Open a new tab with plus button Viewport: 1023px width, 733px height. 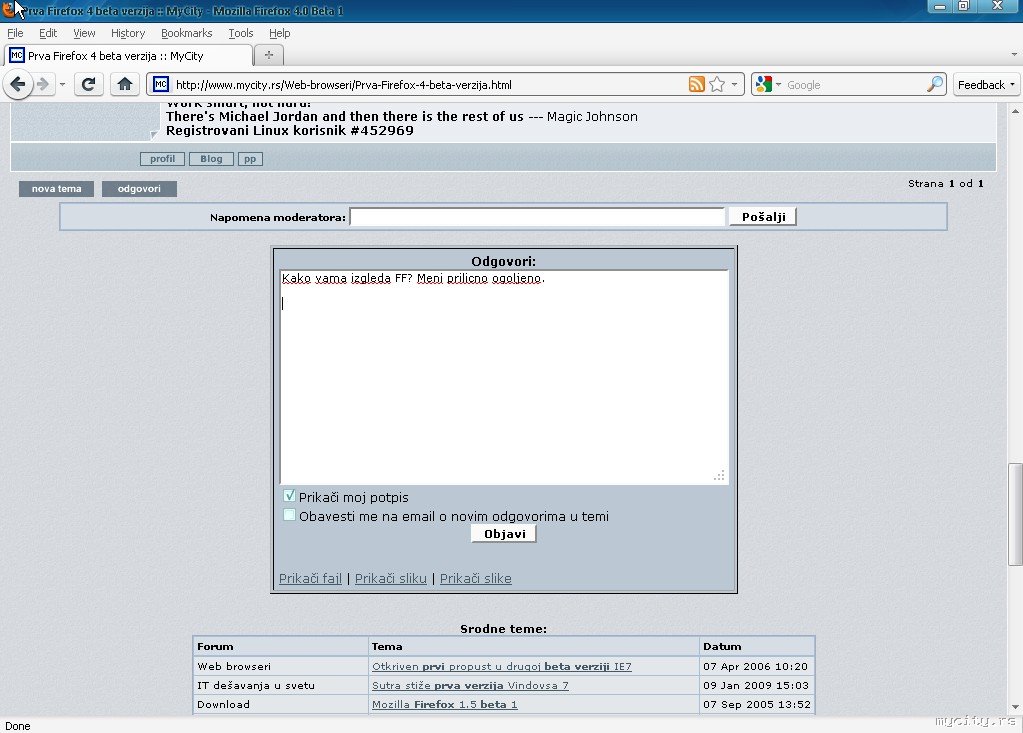[x=268, y=55]
